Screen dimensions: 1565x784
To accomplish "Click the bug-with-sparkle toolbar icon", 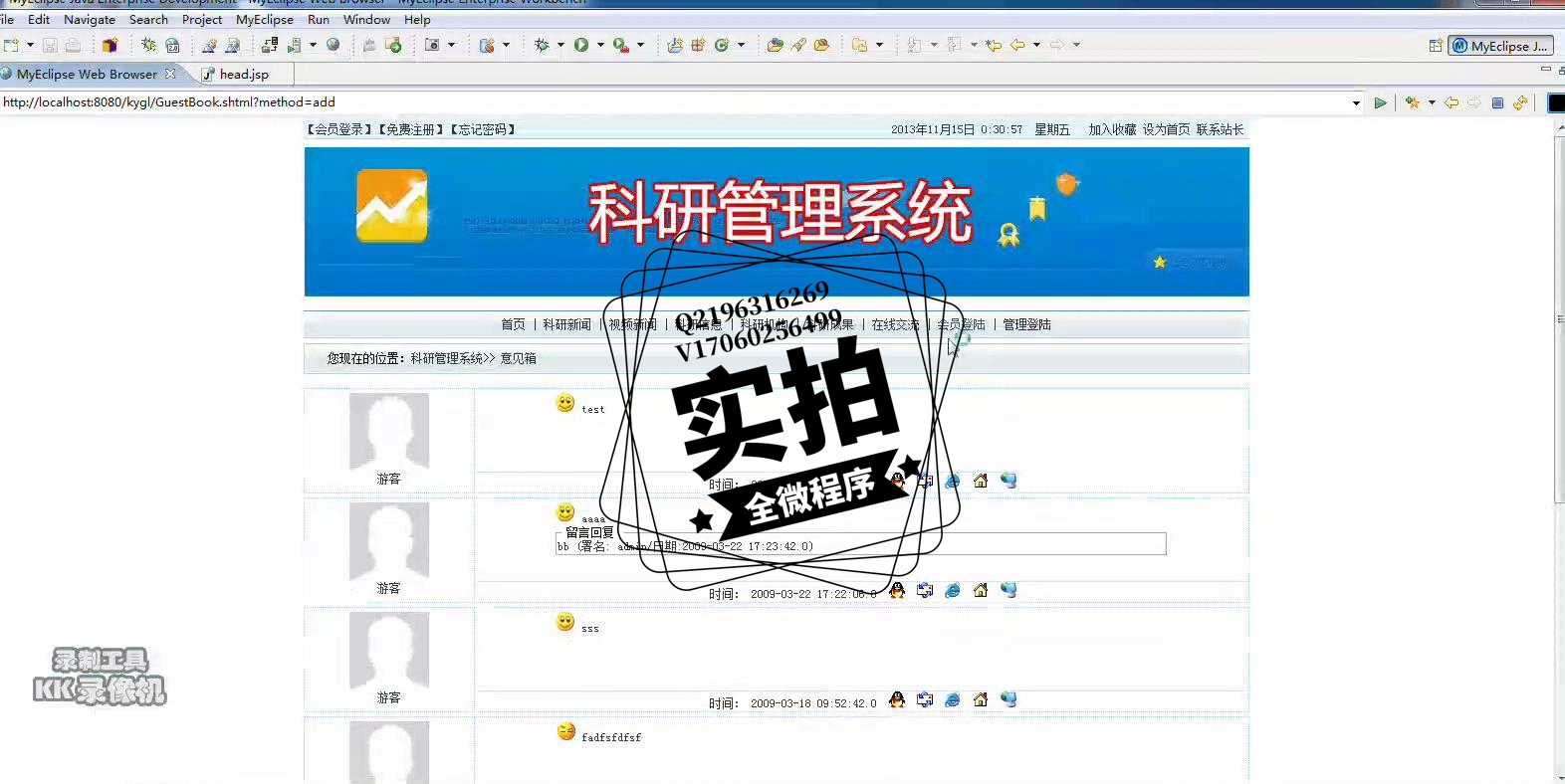I will (x=148, y=45).
